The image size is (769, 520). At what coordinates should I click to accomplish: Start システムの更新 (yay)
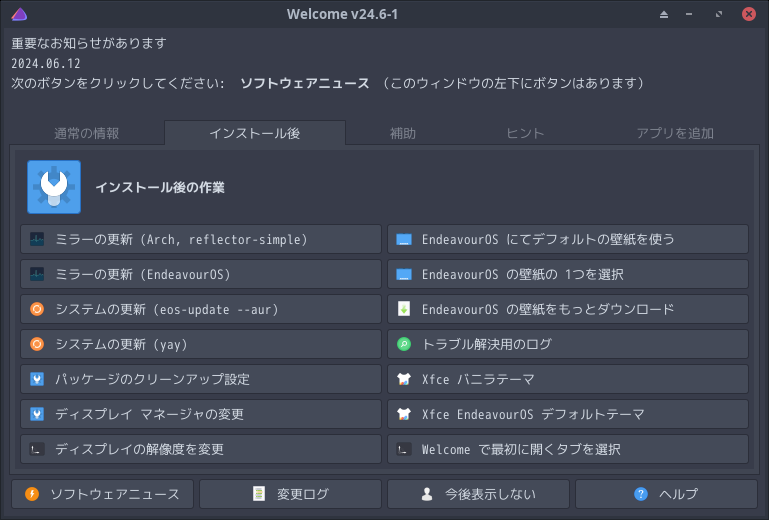pyautogui.click(x=201, y=344)
